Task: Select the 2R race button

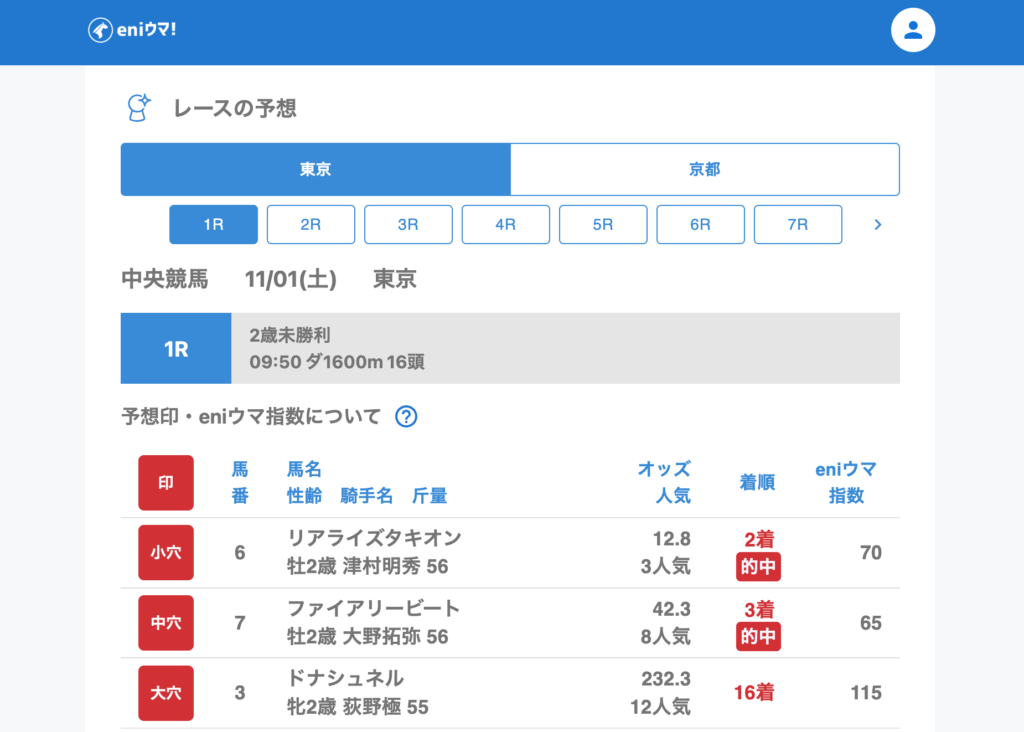Action: coord(310,225)
